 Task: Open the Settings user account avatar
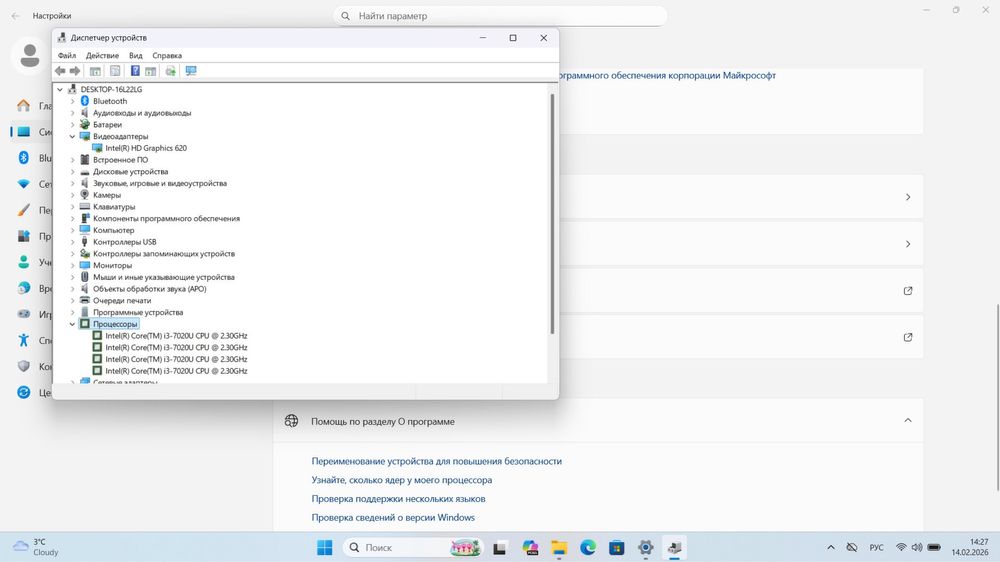[29, 56]
